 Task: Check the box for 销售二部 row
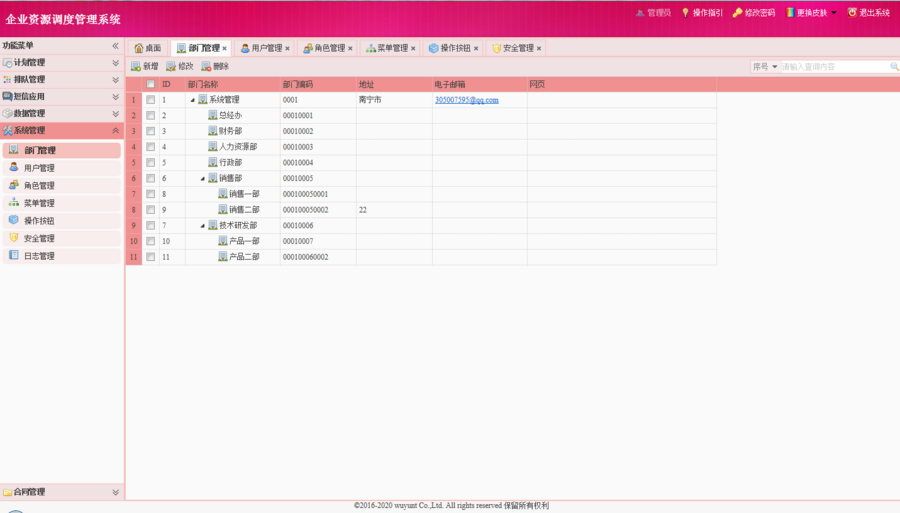tap(150, 210)
